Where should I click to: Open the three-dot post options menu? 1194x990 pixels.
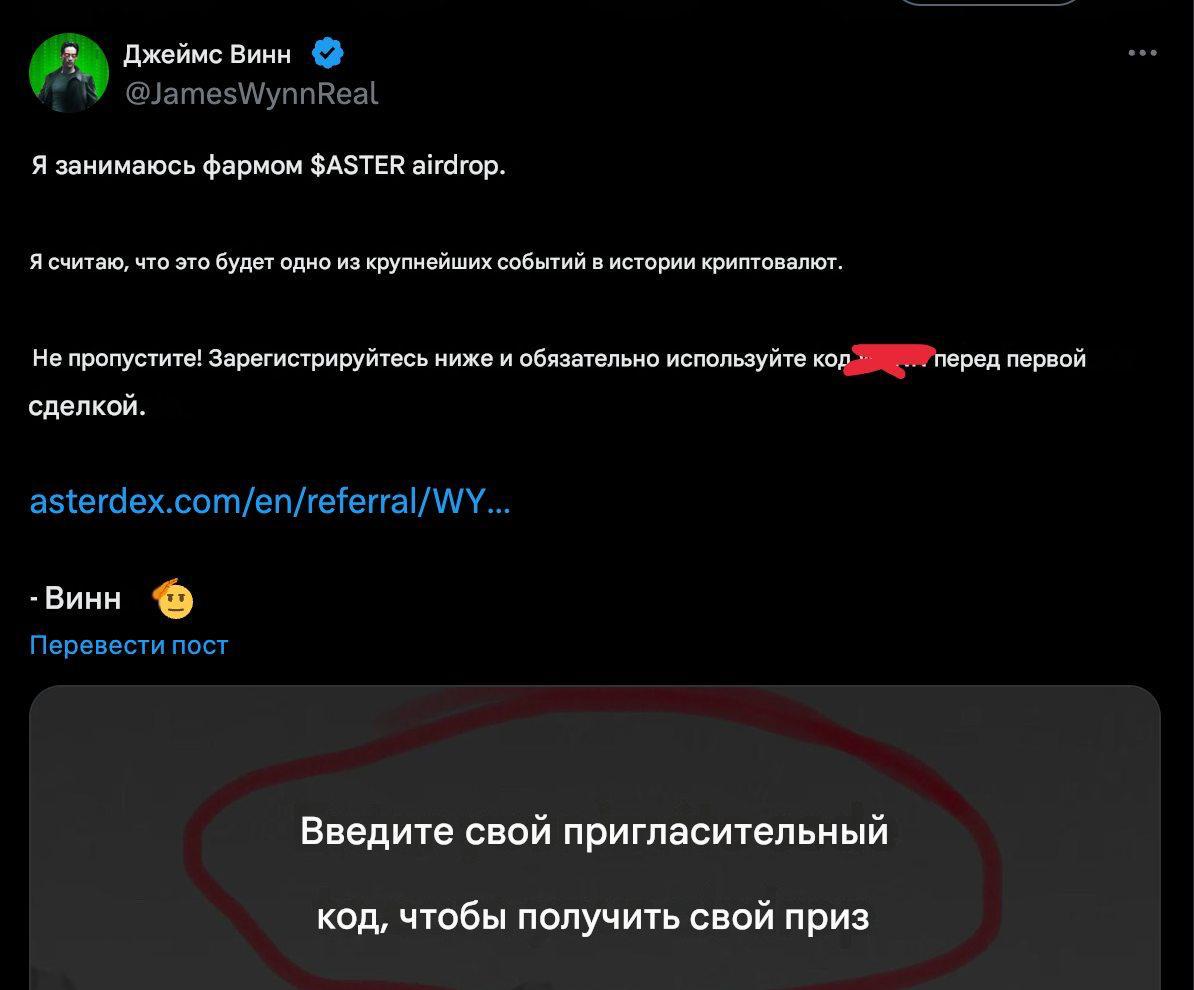pyautogui.click(x=1142, y=53)
